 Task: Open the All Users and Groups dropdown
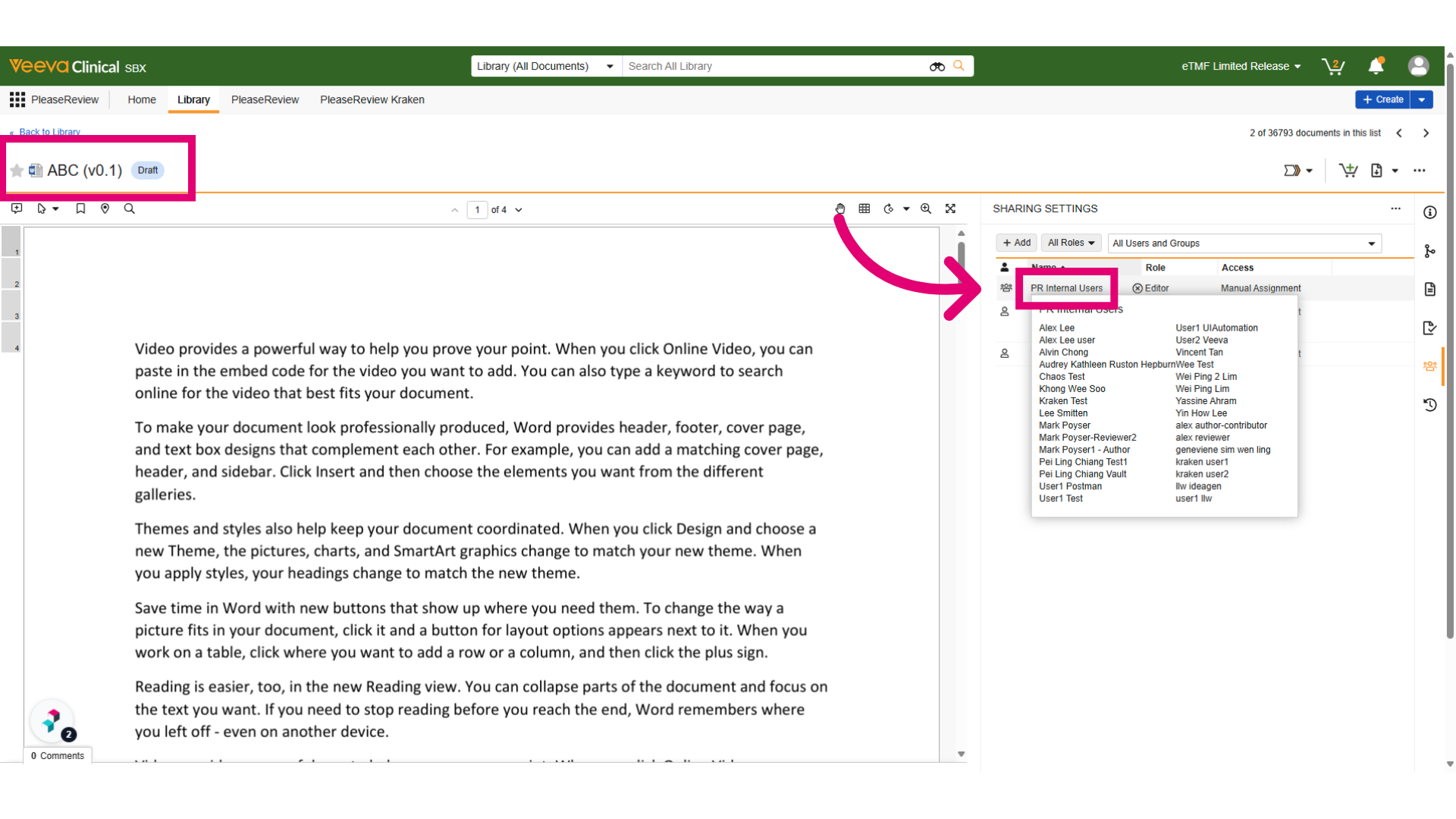[1244, 243]
